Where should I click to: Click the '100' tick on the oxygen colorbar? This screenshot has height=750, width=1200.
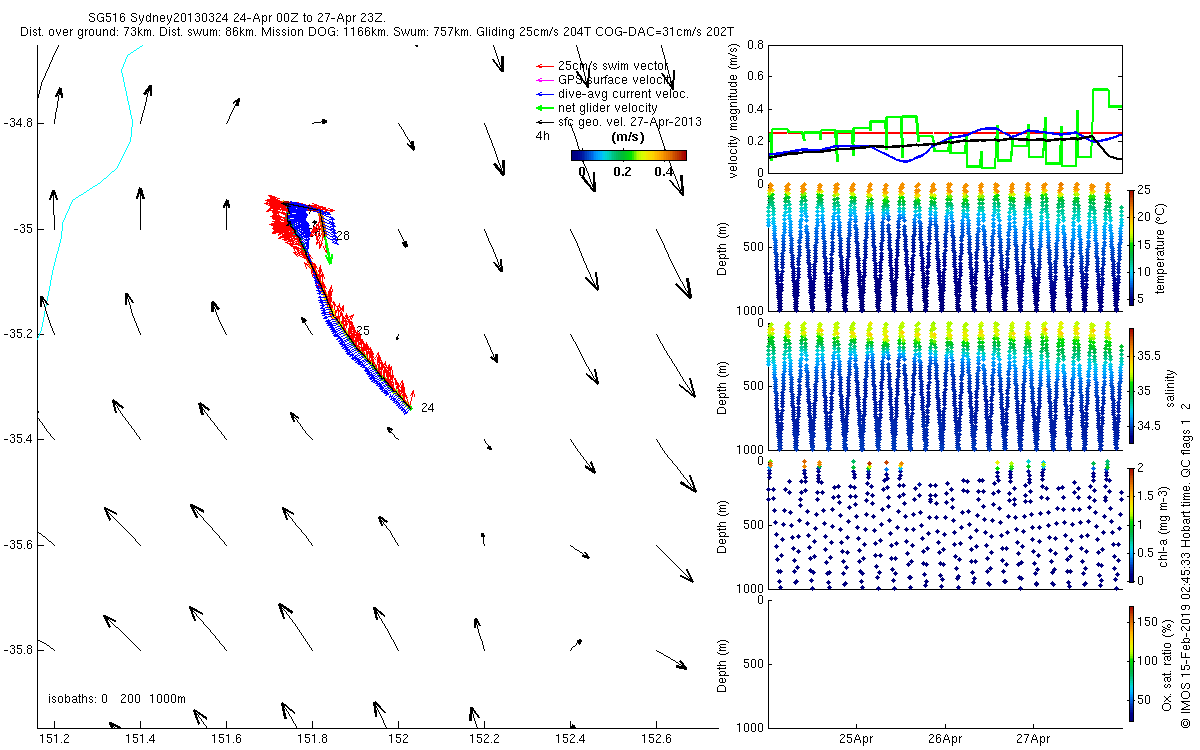1147,660
